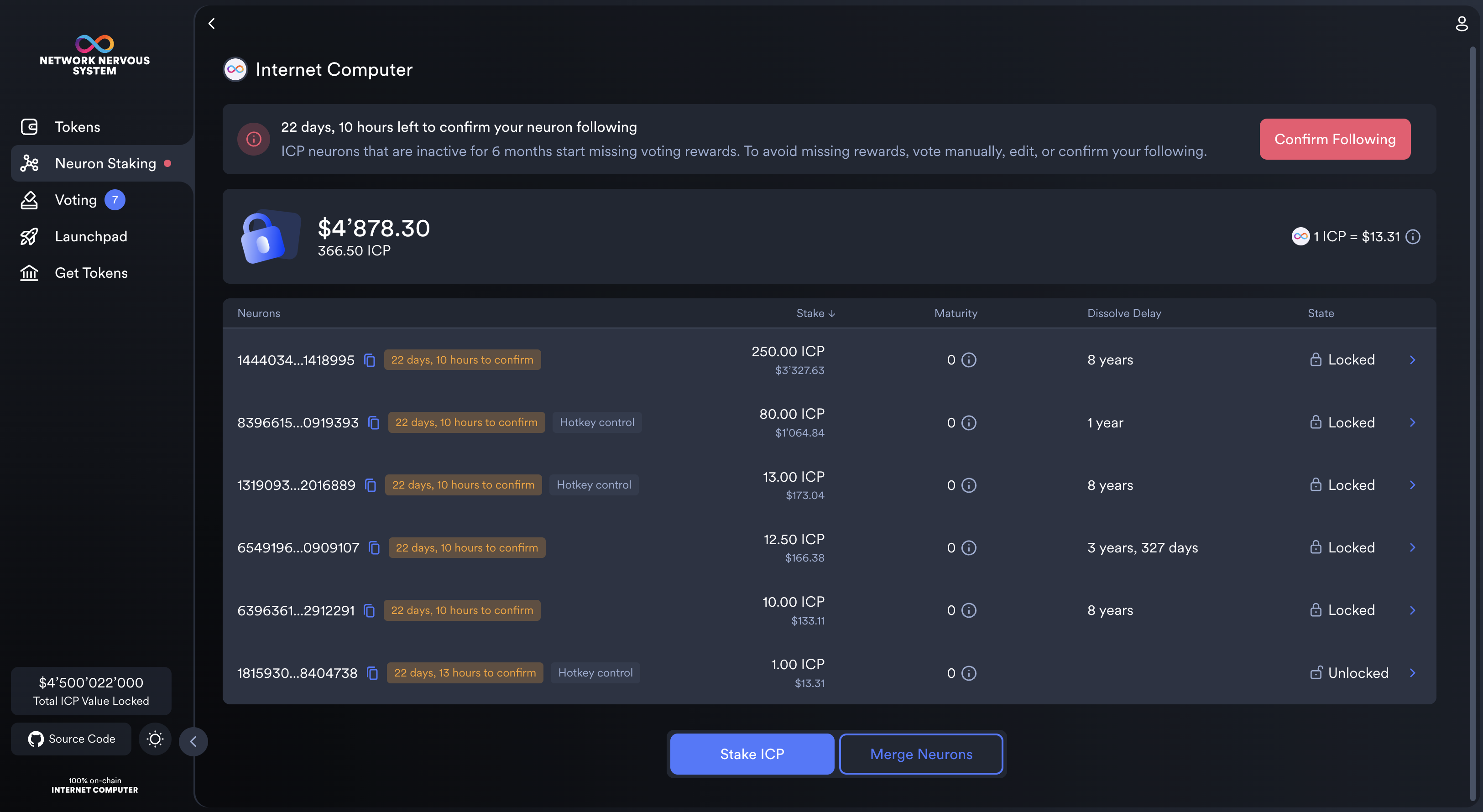The image size is (1483, 812).
Task: Open details chevron for neuron 1444034...1418995
Action: click(x=1412, y=360)
